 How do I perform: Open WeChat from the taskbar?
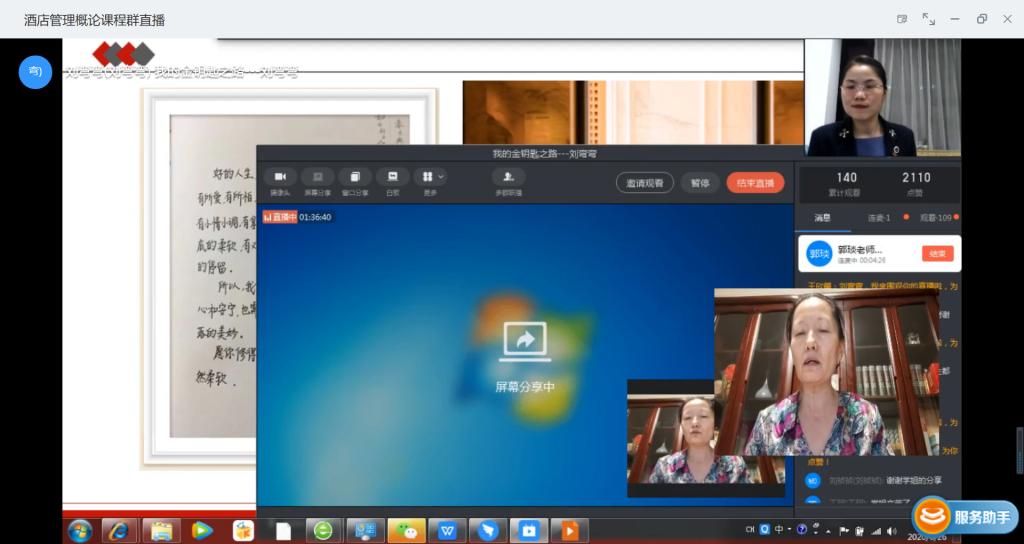[407, 530]
